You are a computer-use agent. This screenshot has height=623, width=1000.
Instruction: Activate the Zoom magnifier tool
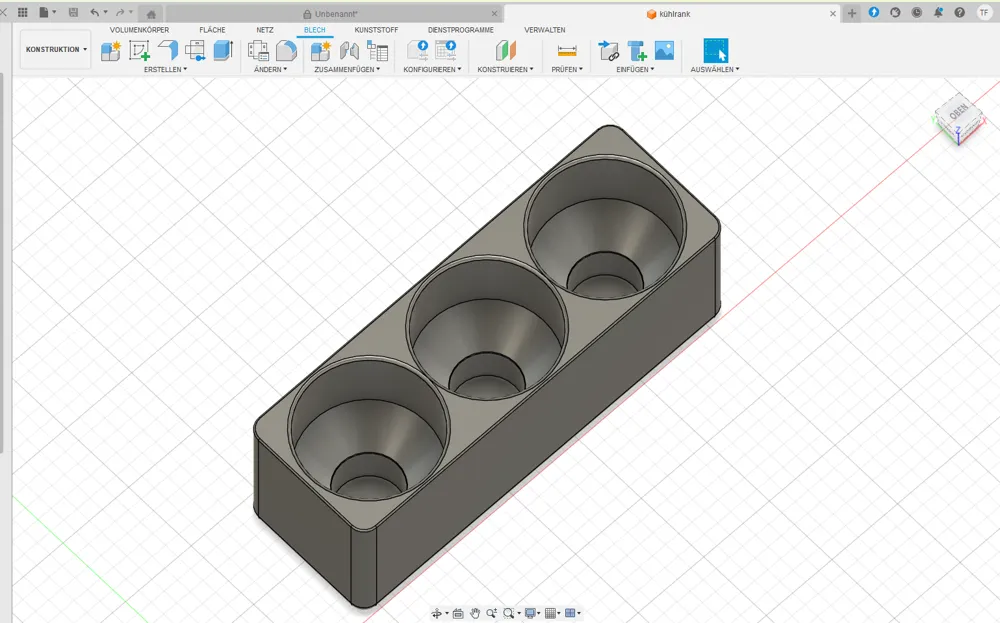pos(492,613)
